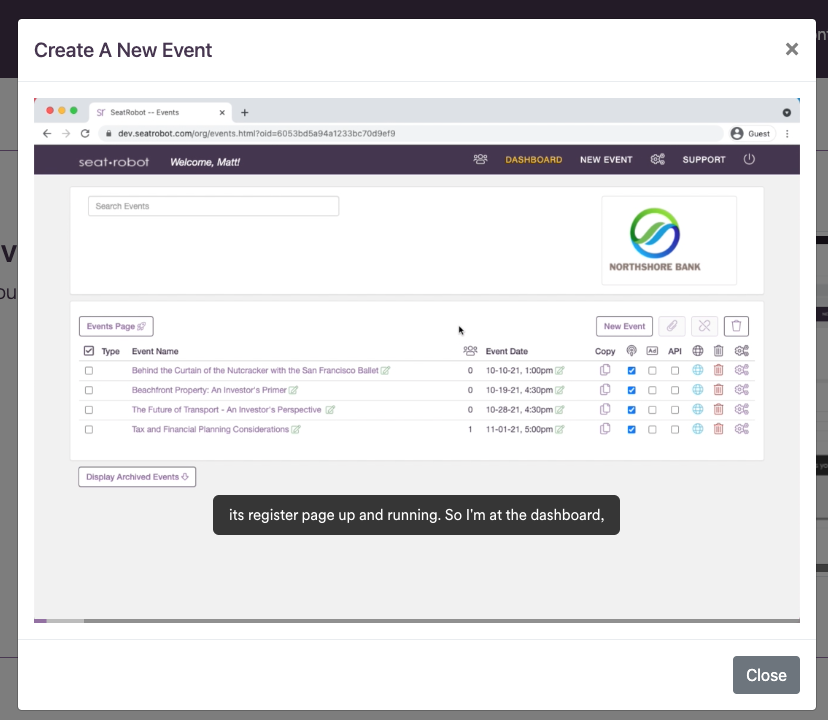
Task: Open the browser three-dot menu
Action: click(x=787, y=133)
